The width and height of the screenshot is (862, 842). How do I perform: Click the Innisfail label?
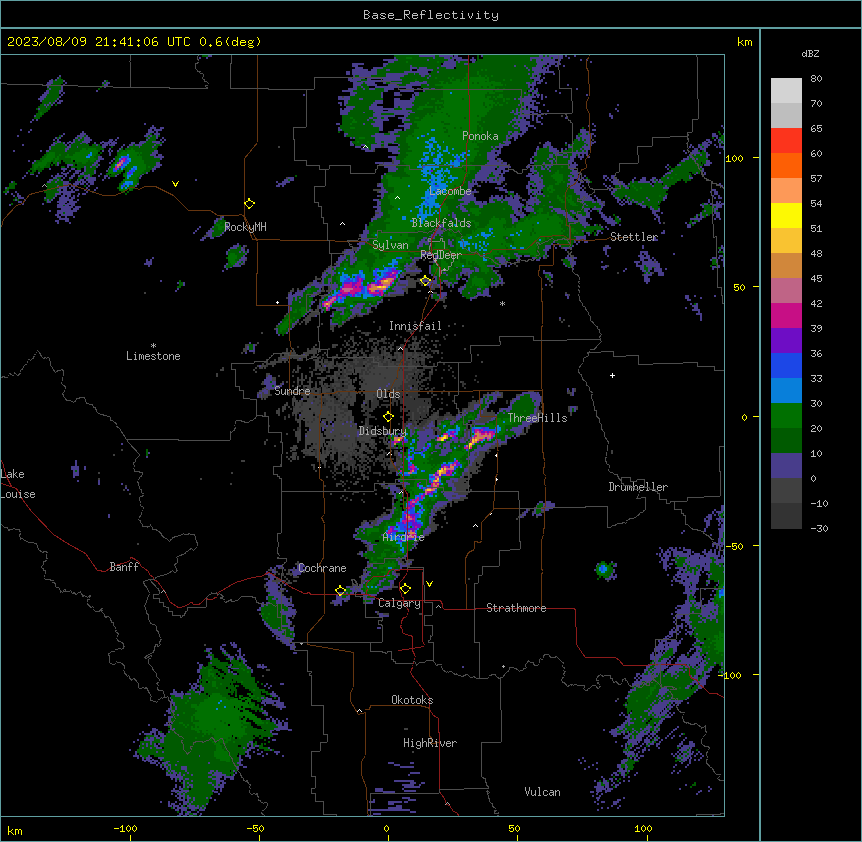[415, 326]
